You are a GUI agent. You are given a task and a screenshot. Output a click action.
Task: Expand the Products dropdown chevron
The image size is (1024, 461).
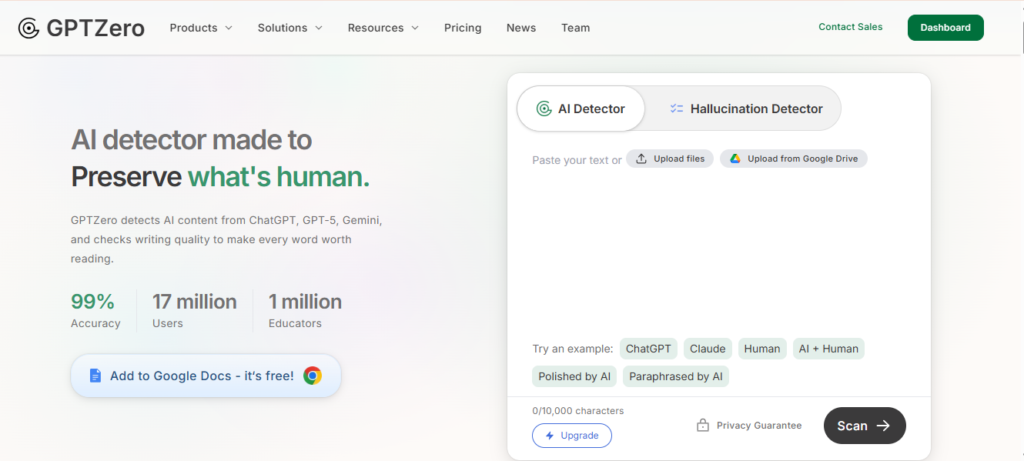pos(229,28)
